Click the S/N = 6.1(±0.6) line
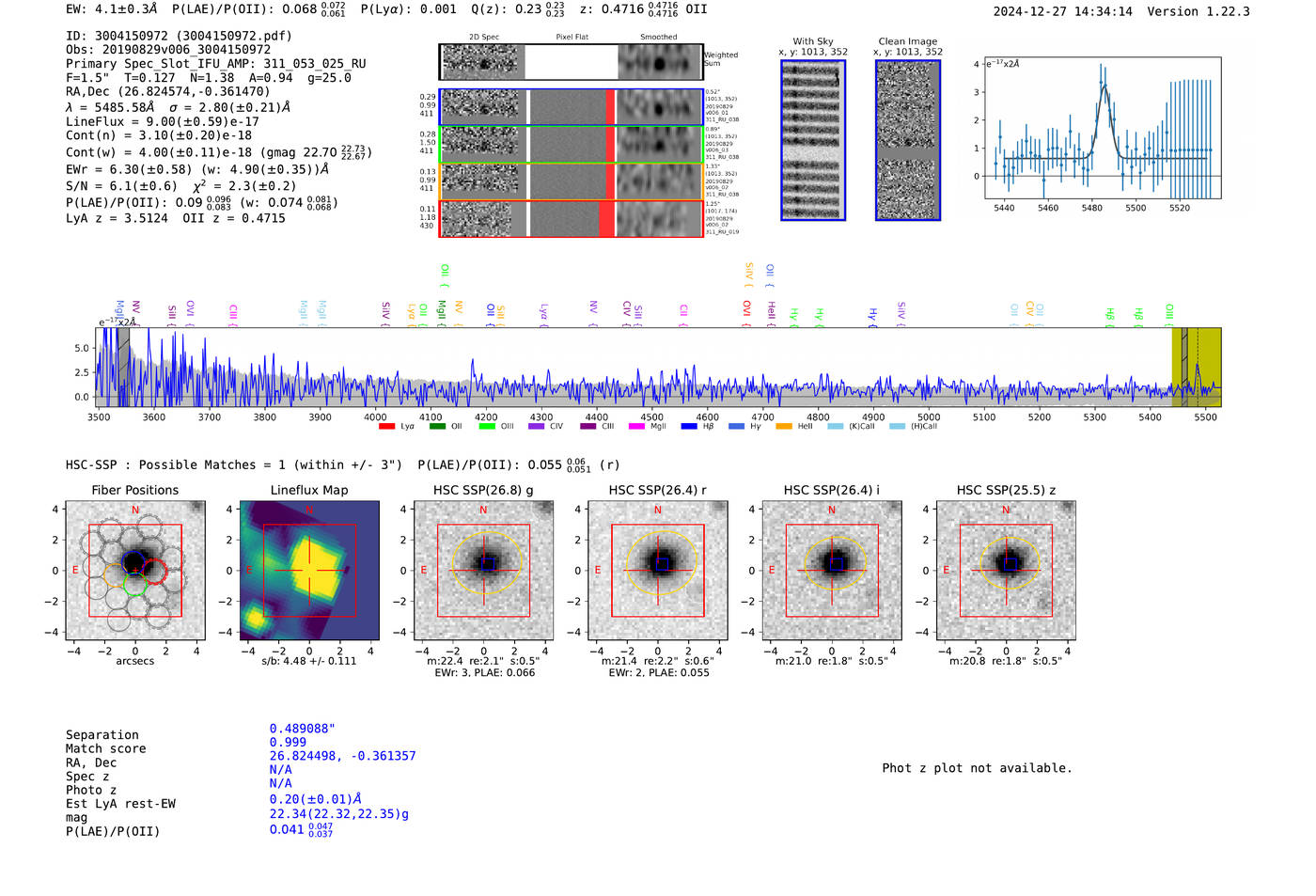Screen dimensions: 1316x896 [x=184, y=186]
